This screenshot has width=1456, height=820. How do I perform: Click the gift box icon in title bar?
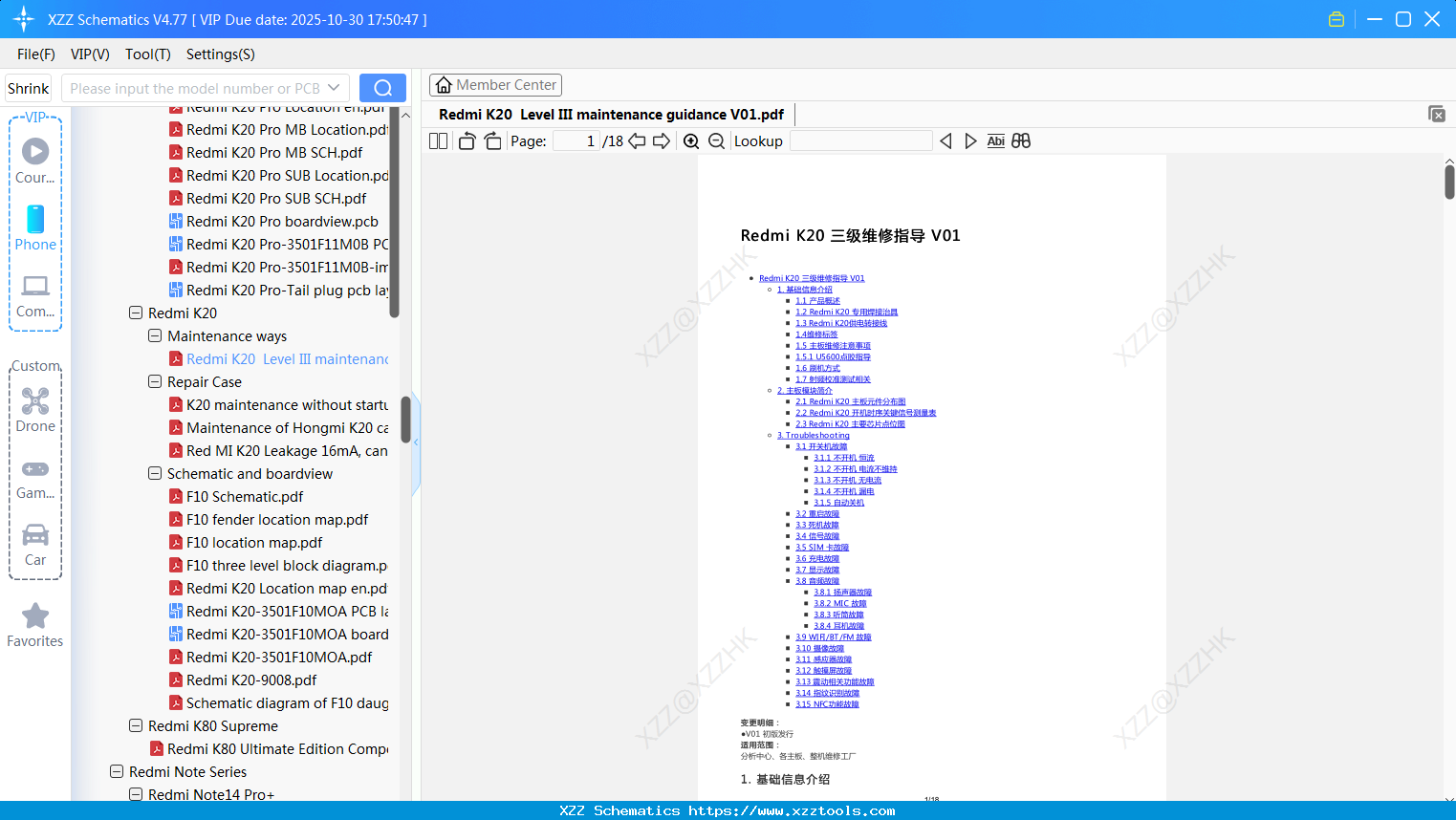[1336, 19]
